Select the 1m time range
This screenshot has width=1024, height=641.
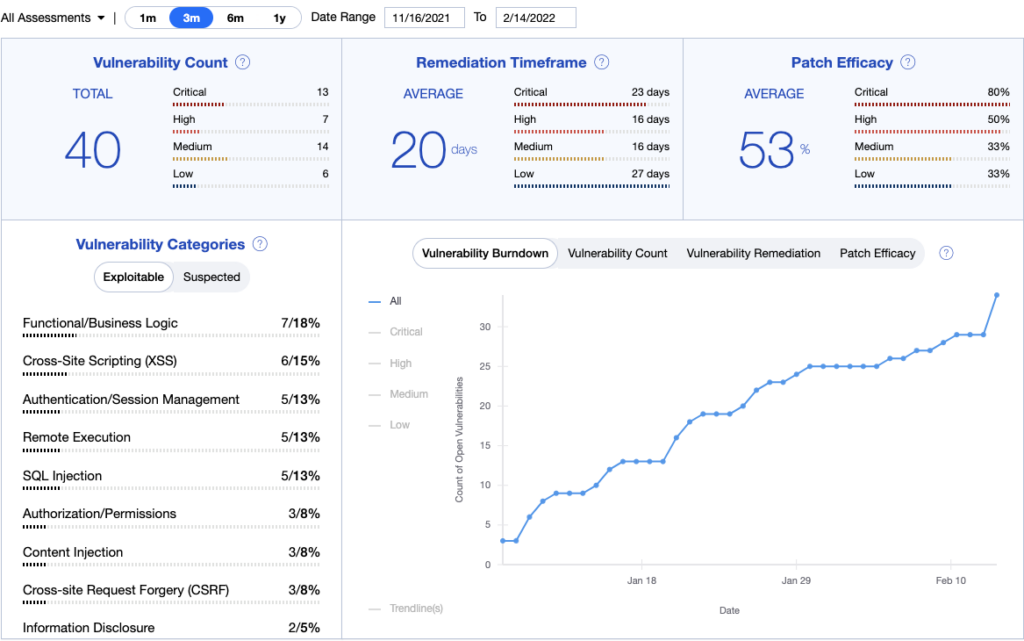[148, 17]
